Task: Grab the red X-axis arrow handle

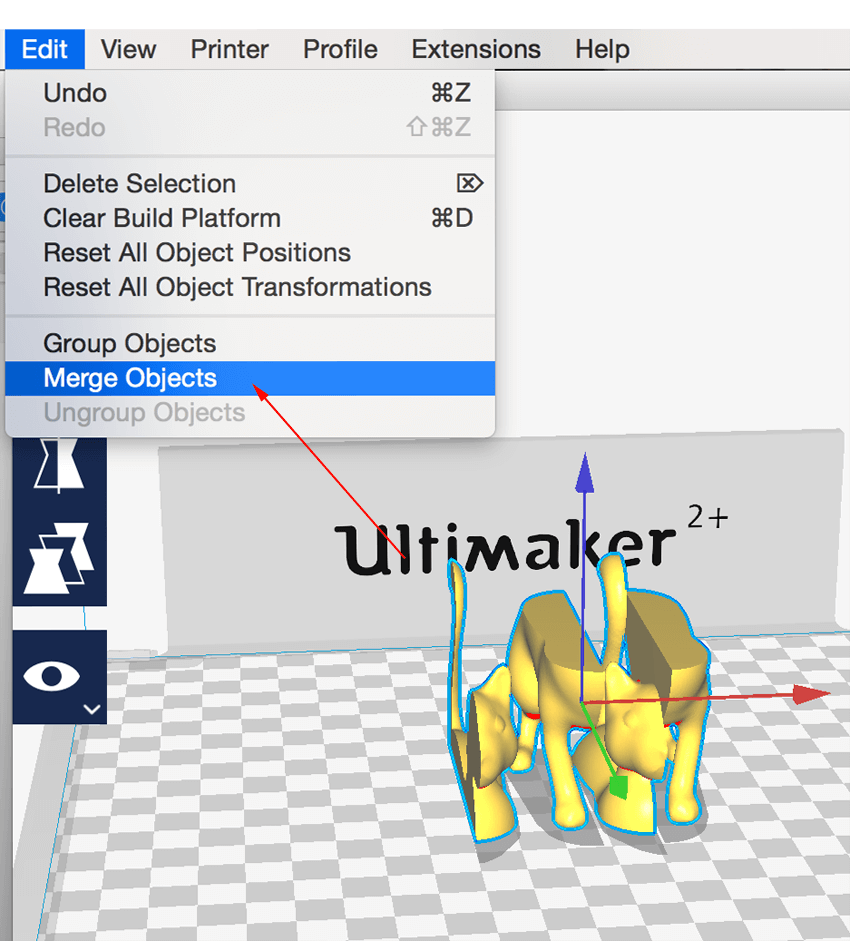Action: [x=811, y=694]
